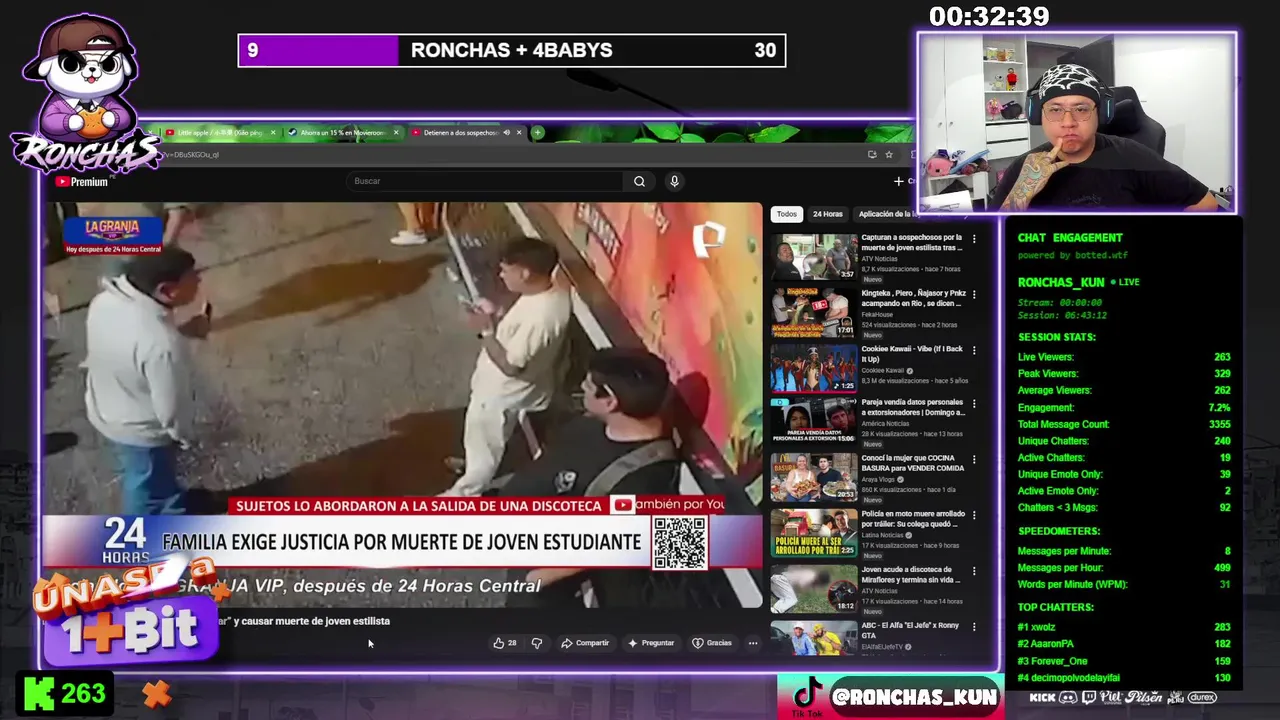Select the Aplicación de la ley filter chip

coord(888,214)
